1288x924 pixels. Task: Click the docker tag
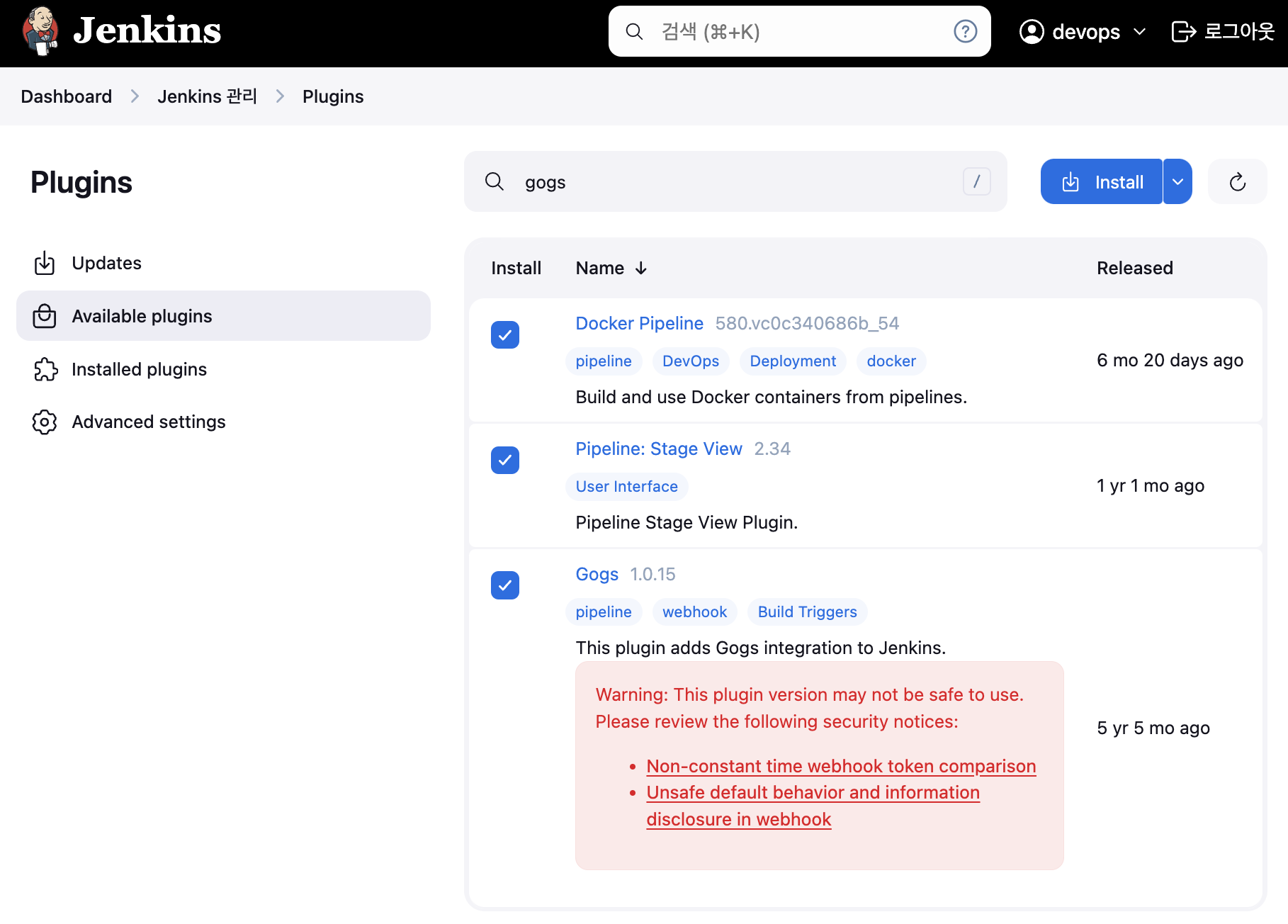(x=891, y=361)
